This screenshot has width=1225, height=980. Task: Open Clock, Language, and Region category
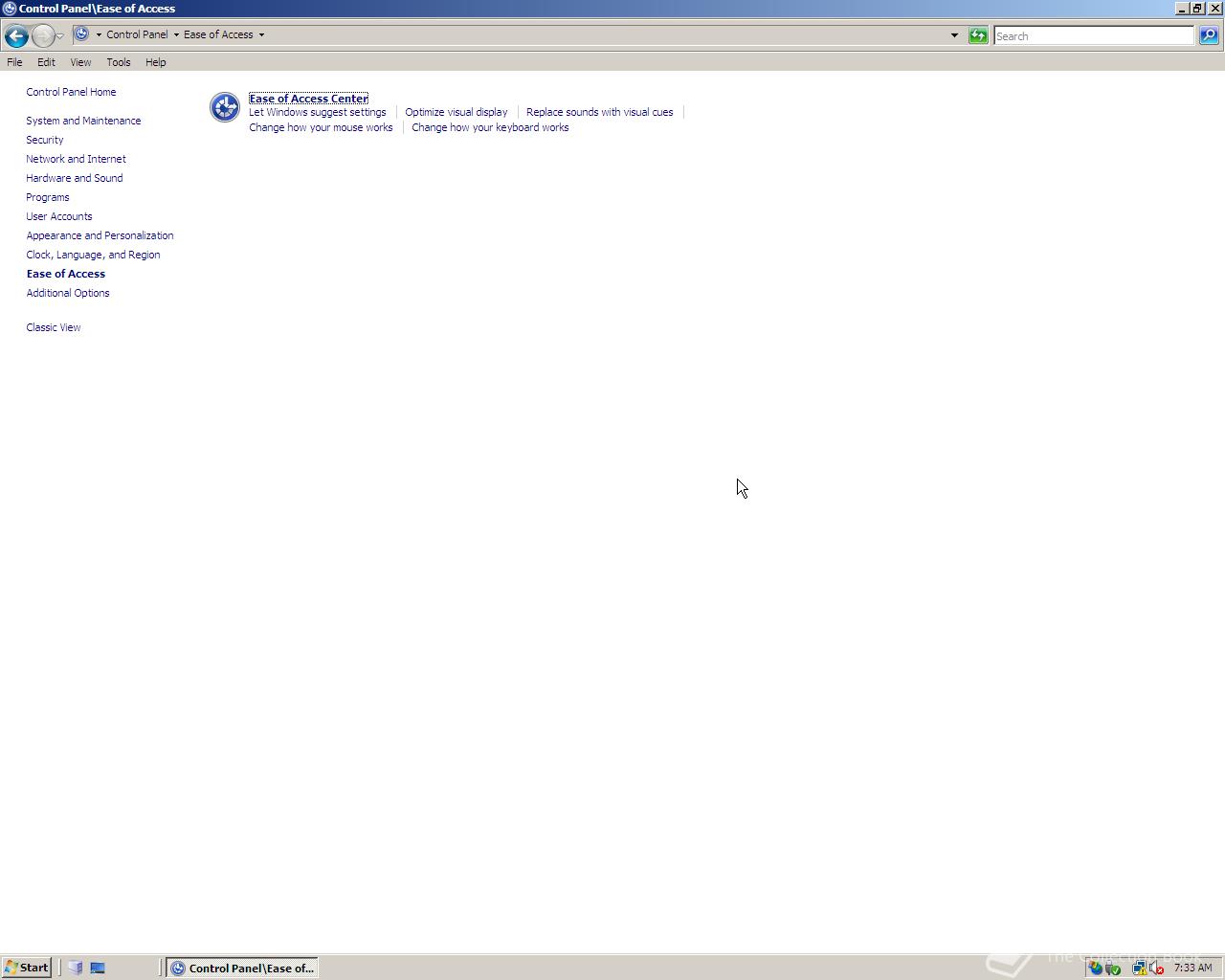pyautogui.click(x=93, y=255)
